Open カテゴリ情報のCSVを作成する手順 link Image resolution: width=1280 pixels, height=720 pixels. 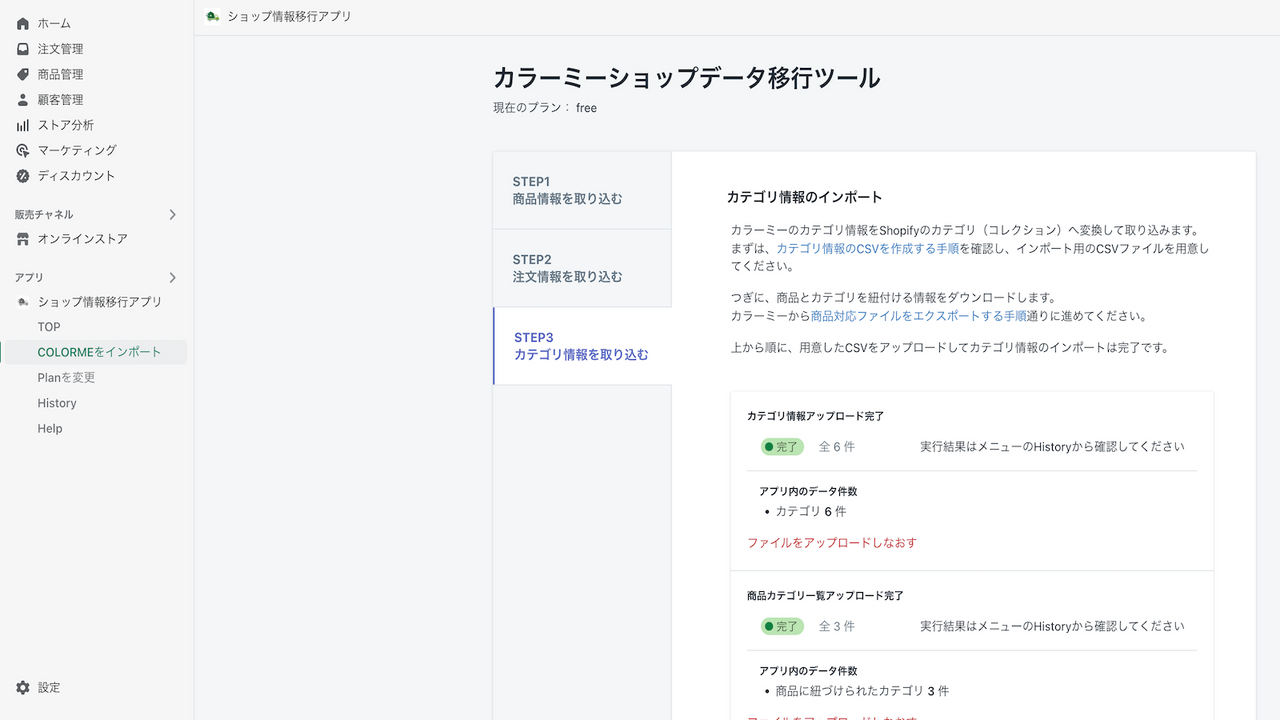868,248
